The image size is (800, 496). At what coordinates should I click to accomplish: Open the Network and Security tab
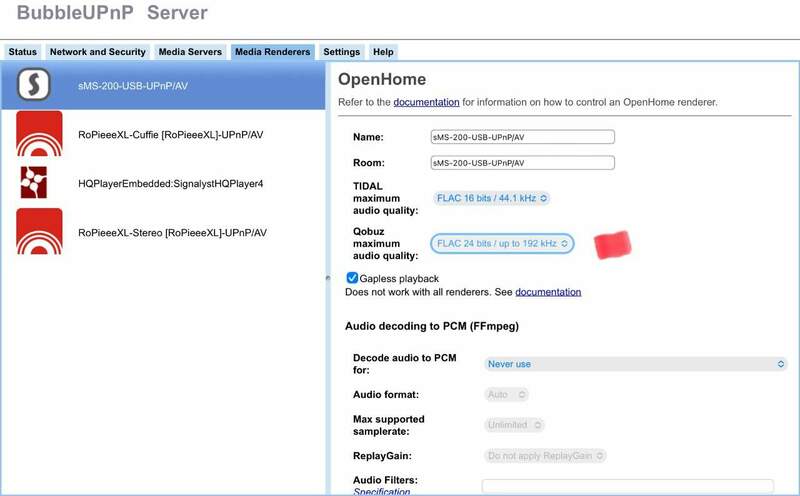point(97,52)
